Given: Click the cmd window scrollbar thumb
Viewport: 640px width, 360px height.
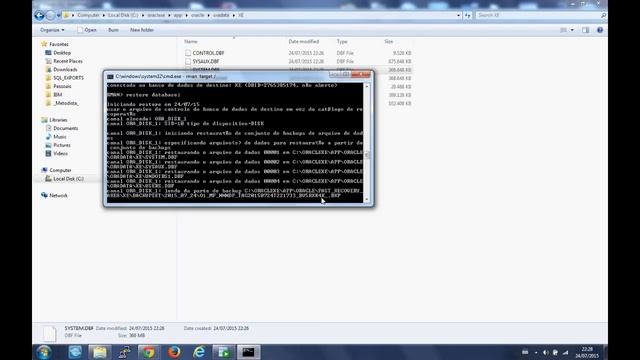Looking at the screenshot, I should pyautogui.click(x=367, y=155).
